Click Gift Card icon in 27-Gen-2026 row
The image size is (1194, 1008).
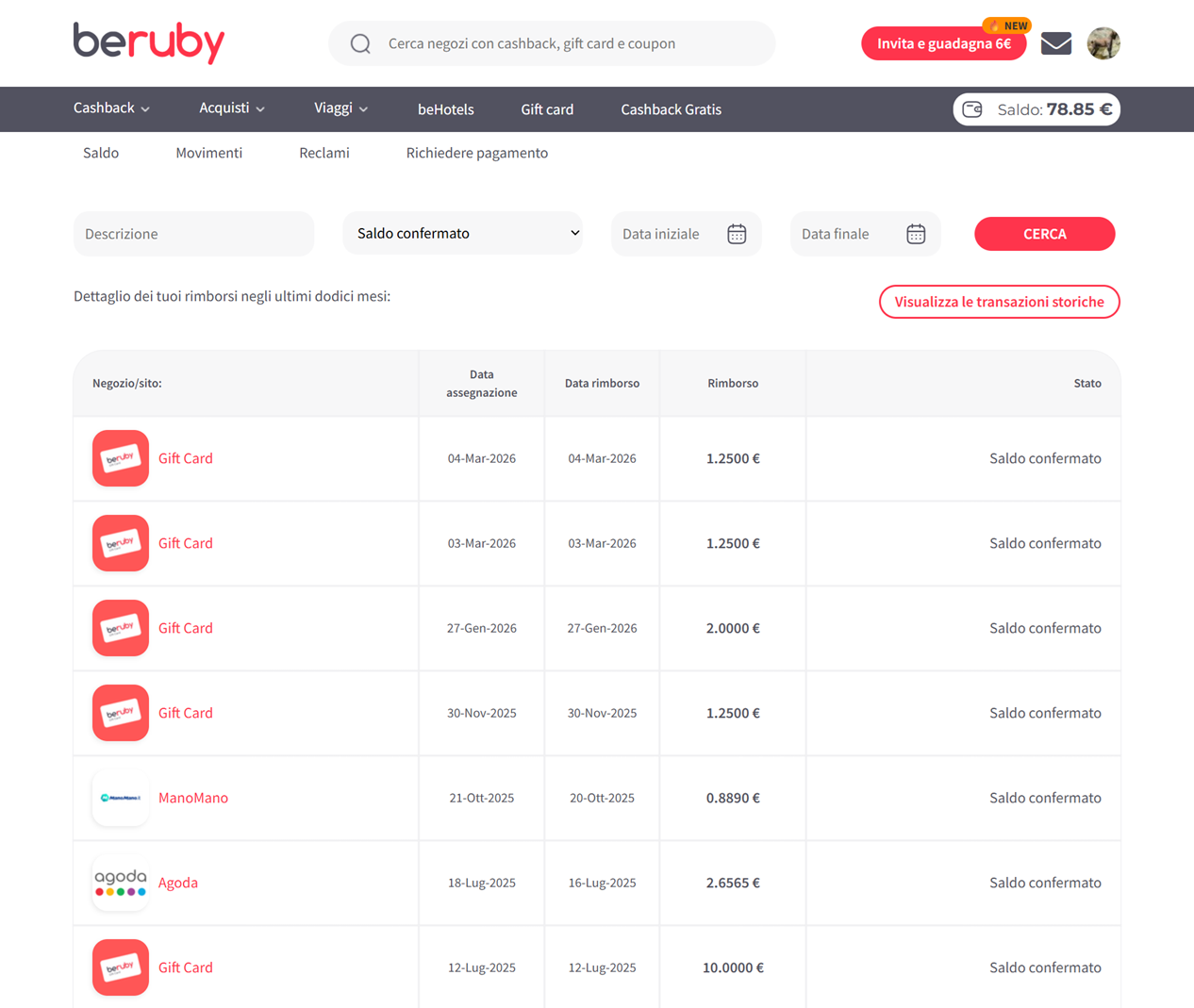tap(121, 628)
